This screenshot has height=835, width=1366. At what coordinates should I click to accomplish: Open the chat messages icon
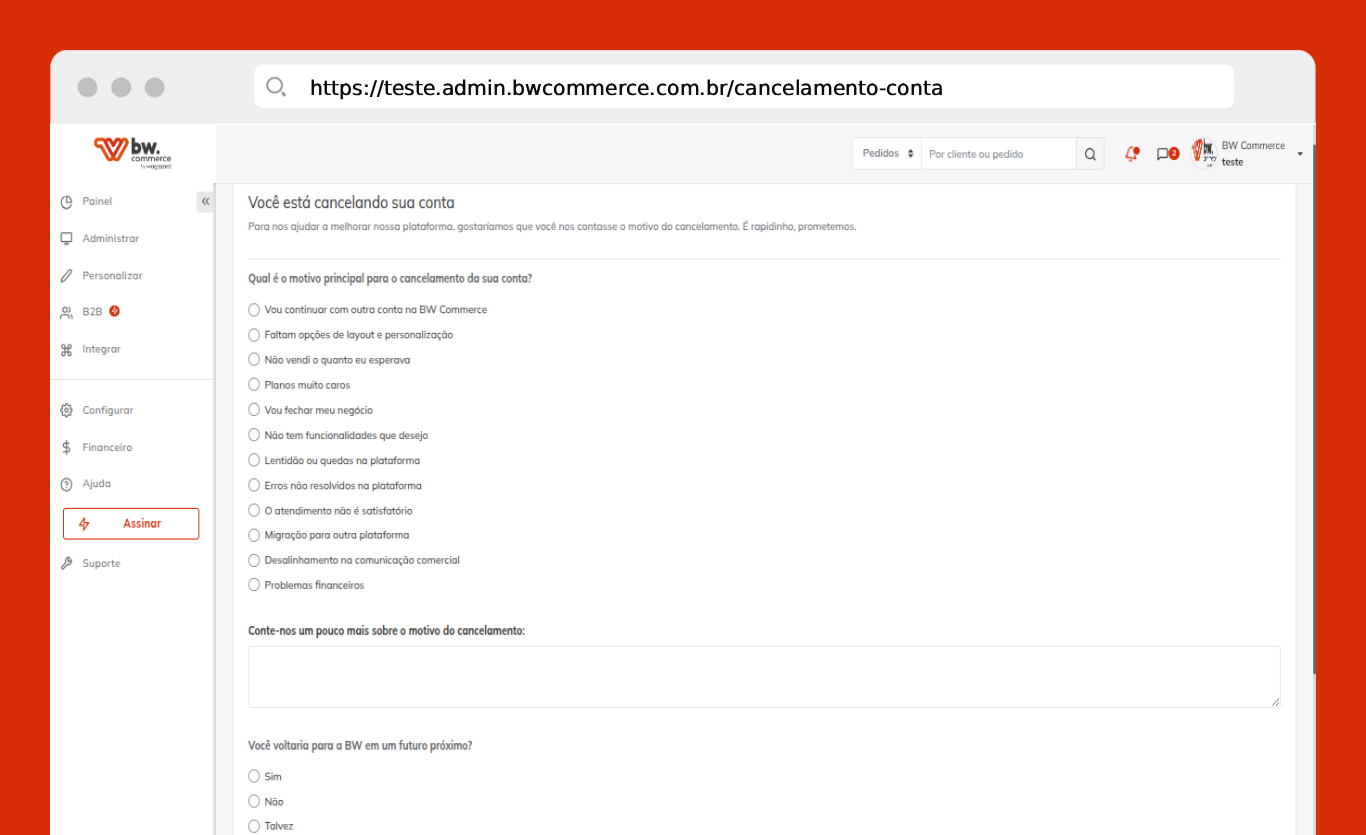pyautogui.click(x=1163, y=154)
